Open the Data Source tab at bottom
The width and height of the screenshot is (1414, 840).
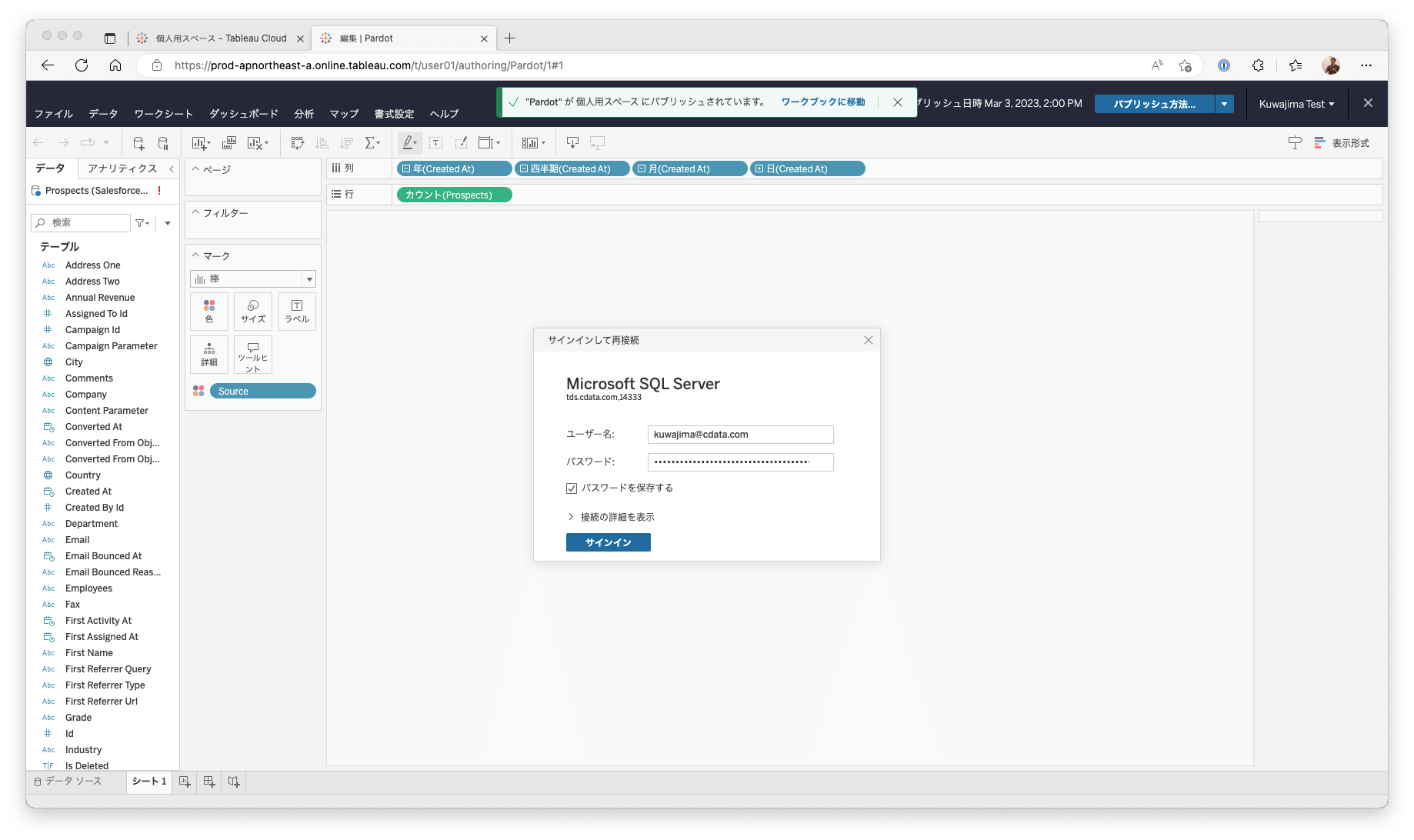[x=68, y=782]
